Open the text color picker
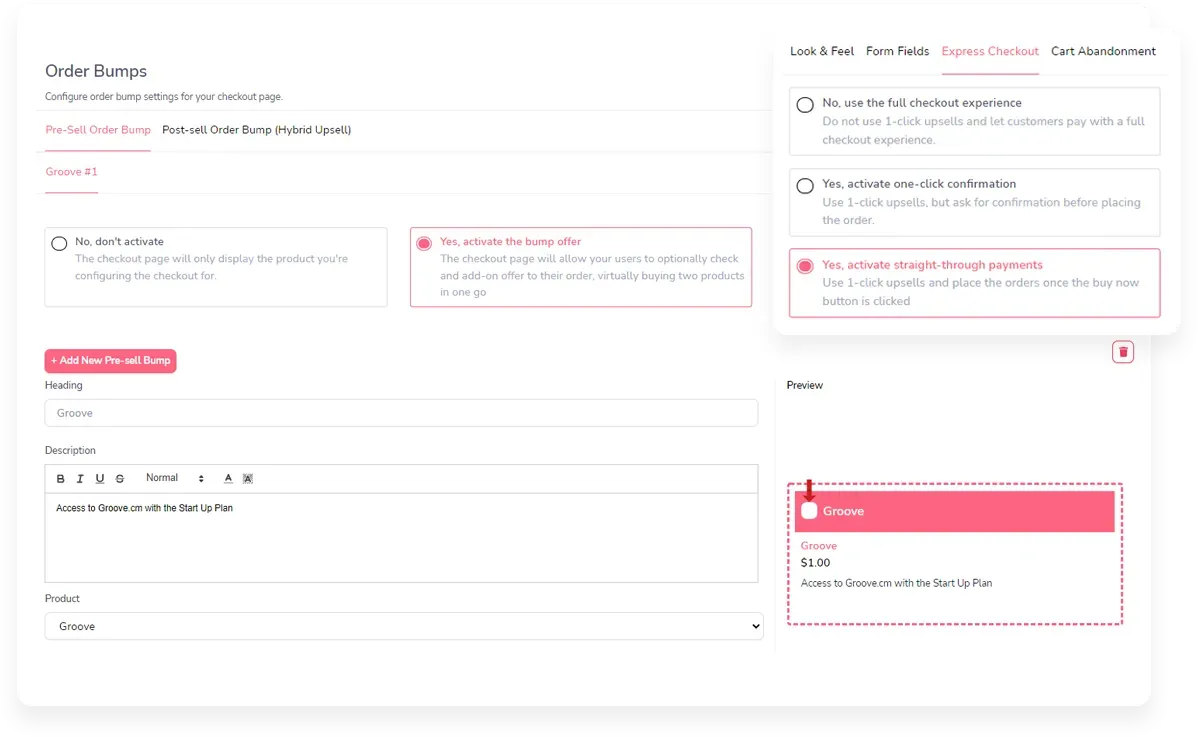Screen dimensions: 1198x737 coord(228,479)
